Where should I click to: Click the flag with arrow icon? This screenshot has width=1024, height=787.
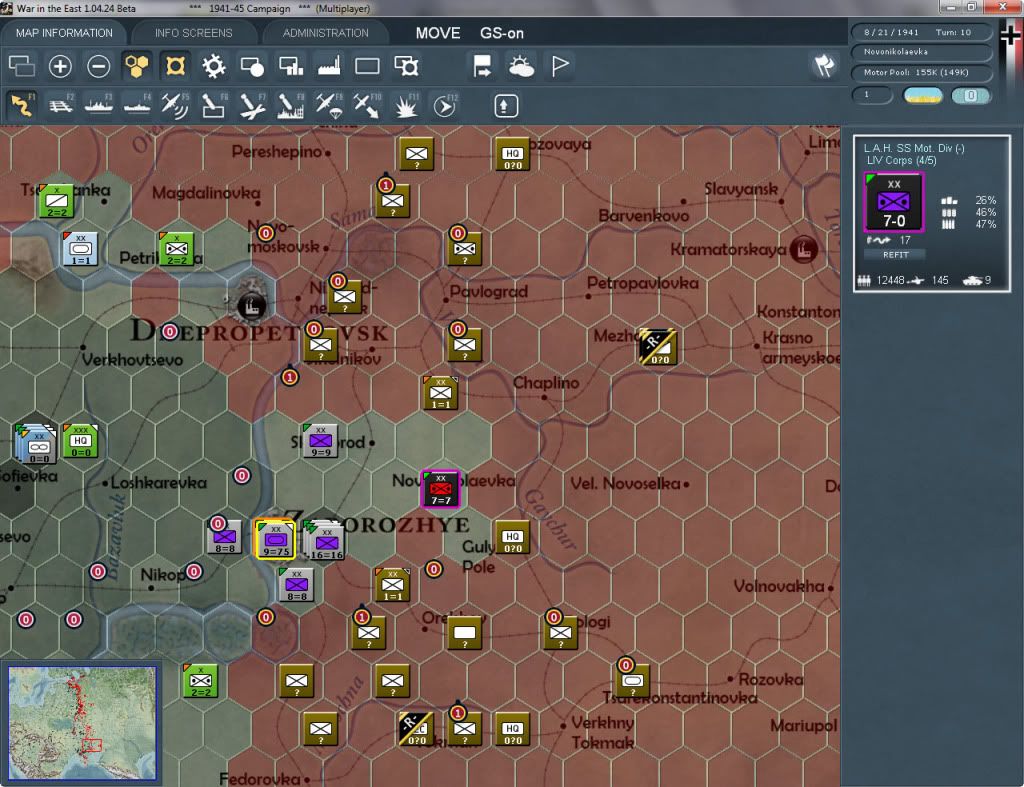click(483, 66)
